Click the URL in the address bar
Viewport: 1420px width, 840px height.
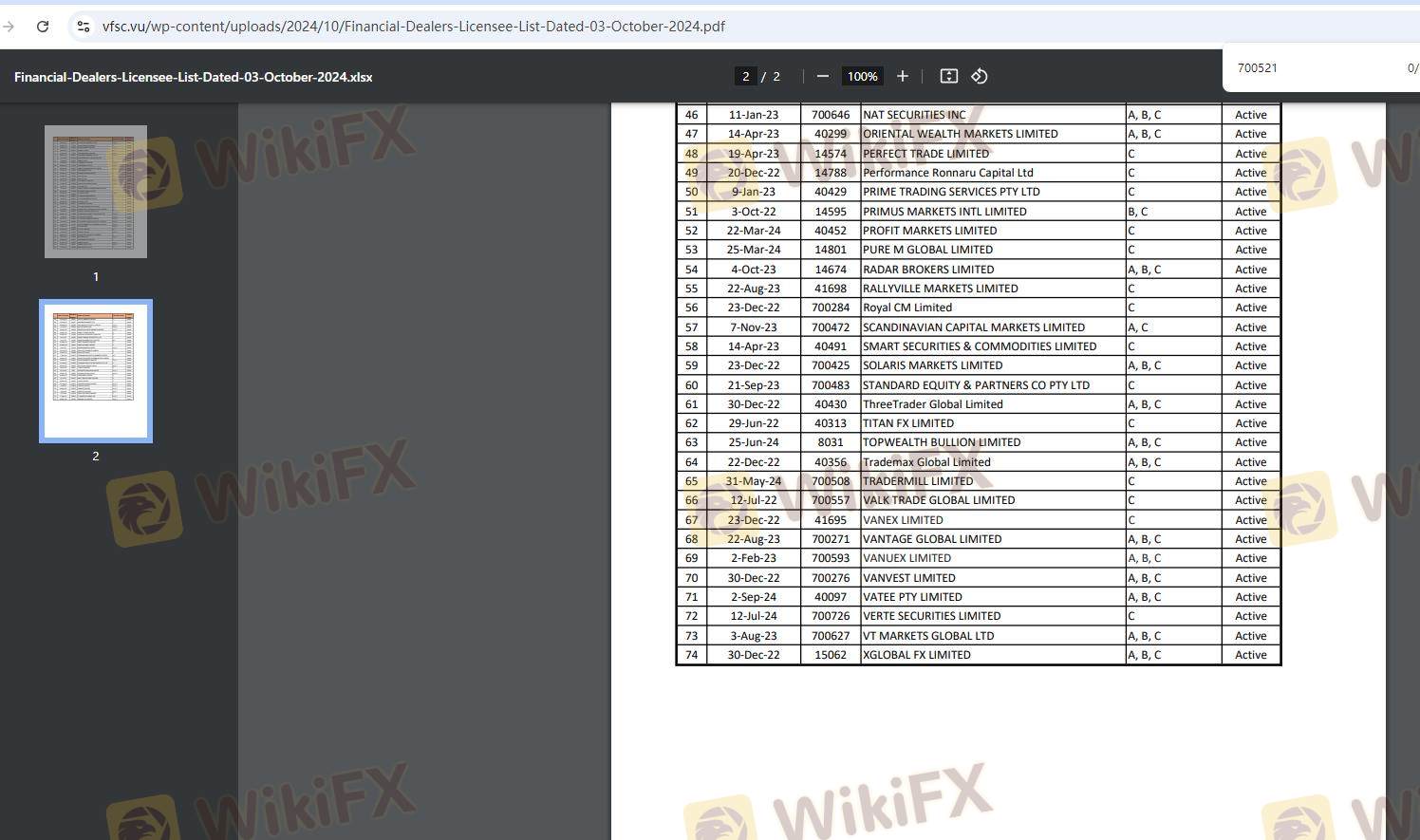click(413, 27)
